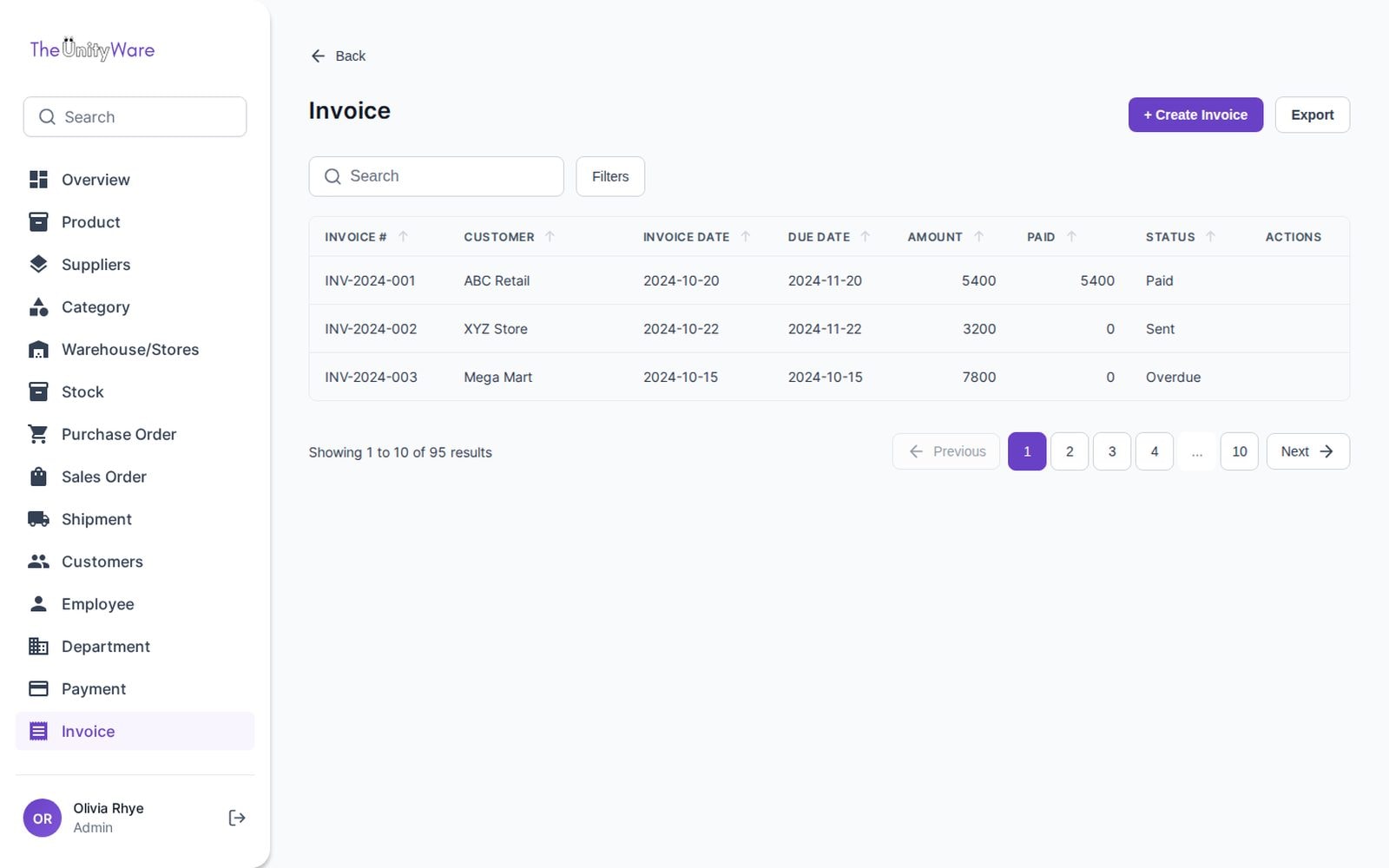Go Back to previous page
This screenshot has width=1389, height=868.
coord(339,56)
